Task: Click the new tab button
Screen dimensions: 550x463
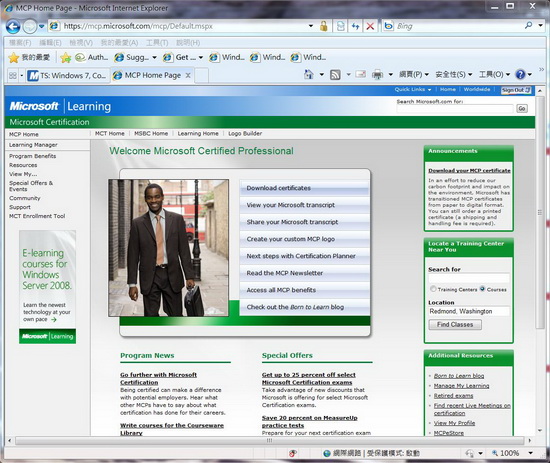Action: coord(201,75)
